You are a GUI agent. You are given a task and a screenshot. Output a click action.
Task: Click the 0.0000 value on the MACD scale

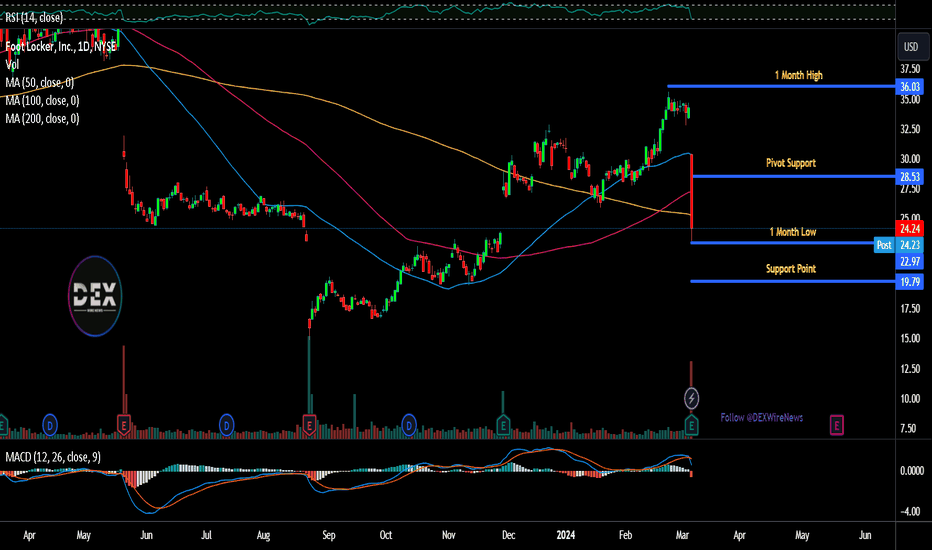[x=912, y=470]
